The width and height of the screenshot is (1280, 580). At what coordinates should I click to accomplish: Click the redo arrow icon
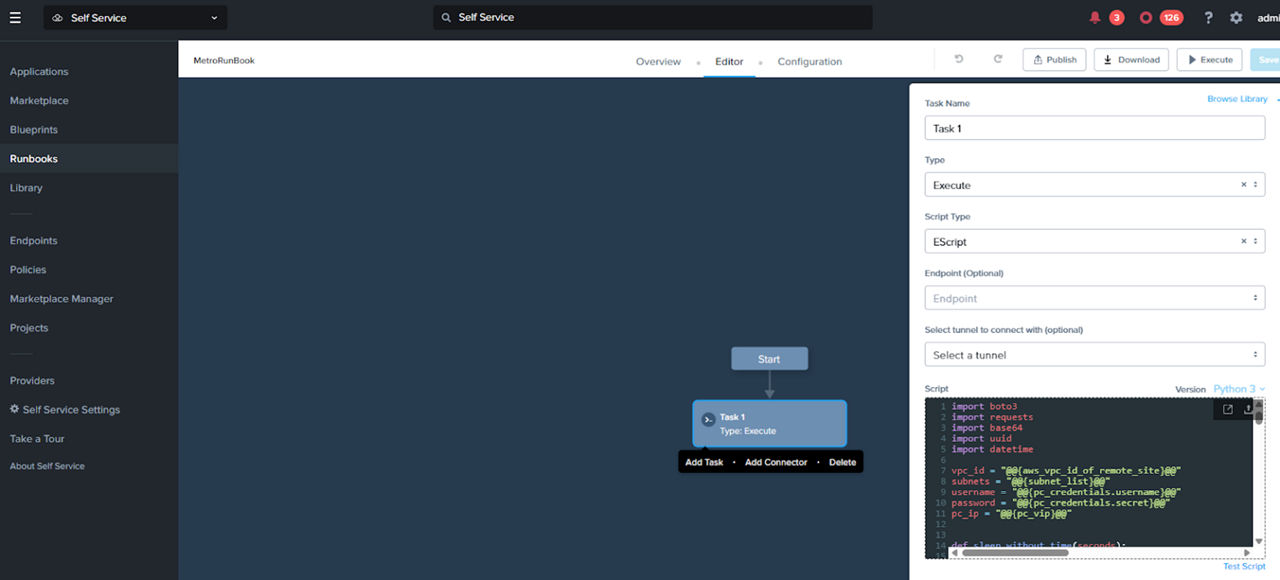click(x=997, y=60)
